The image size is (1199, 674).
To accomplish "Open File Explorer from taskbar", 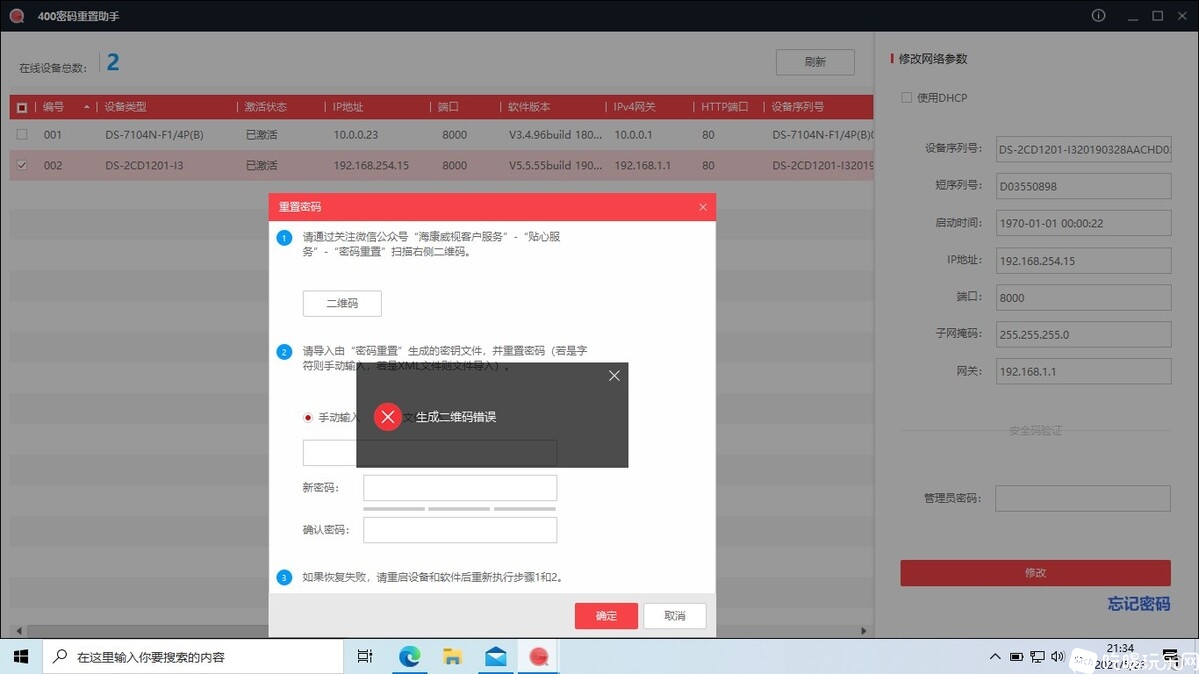I will click(452, 656).
